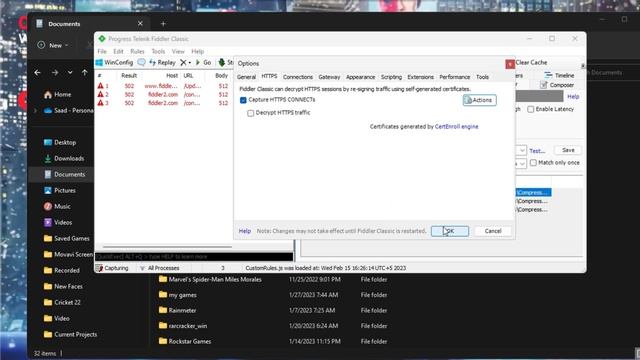Screen dimensions: 640x360
Task: Click the Up arrow in Explorer
Action: 84,73
